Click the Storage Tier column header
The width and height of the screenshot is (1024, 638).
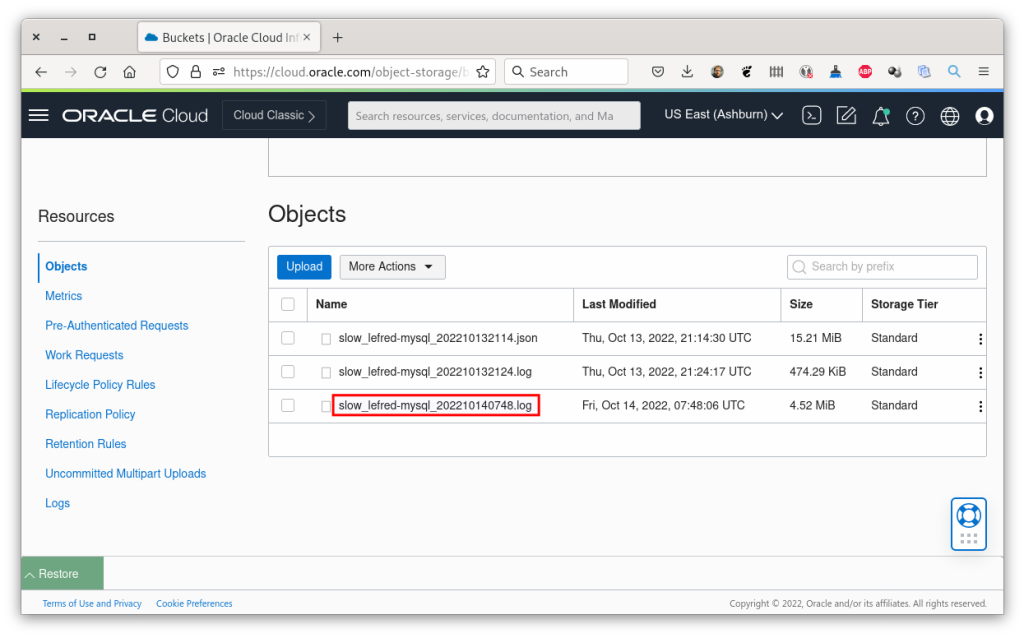(904, 304)
